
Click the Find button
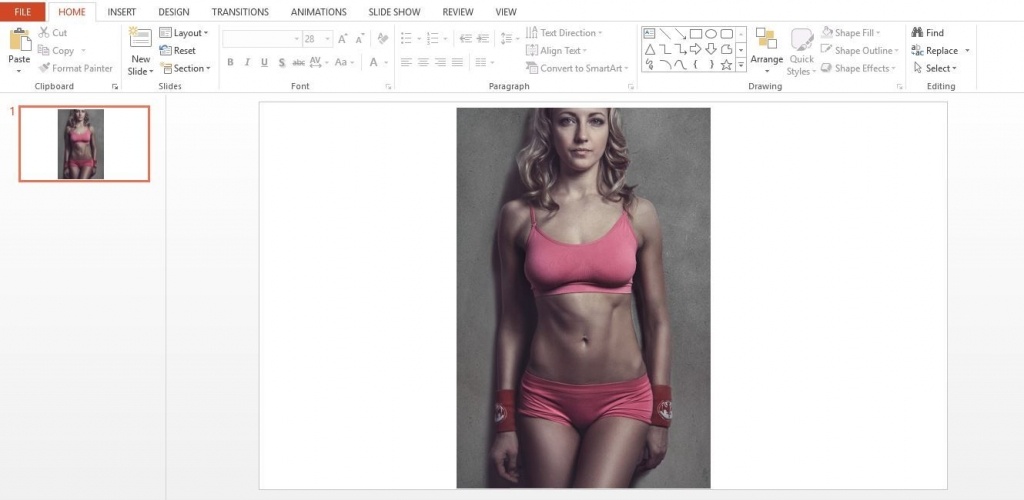point(927,33)
